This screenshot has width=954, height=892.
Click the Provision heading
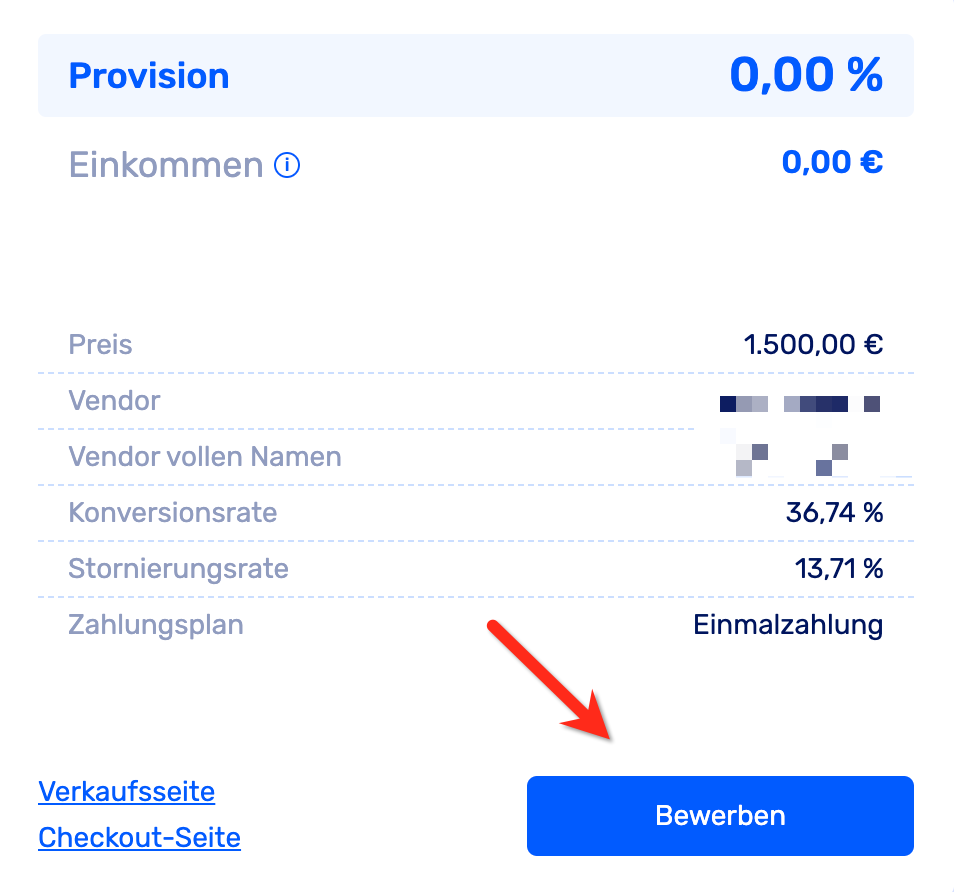(149, 76)
